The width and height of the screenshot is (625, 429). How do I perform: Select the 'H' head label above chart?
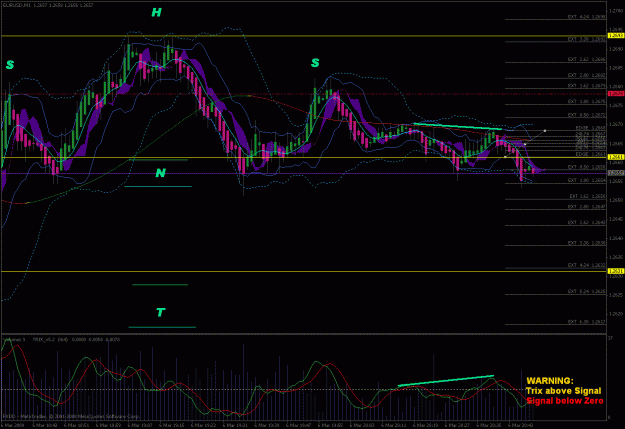click(156, 12)
